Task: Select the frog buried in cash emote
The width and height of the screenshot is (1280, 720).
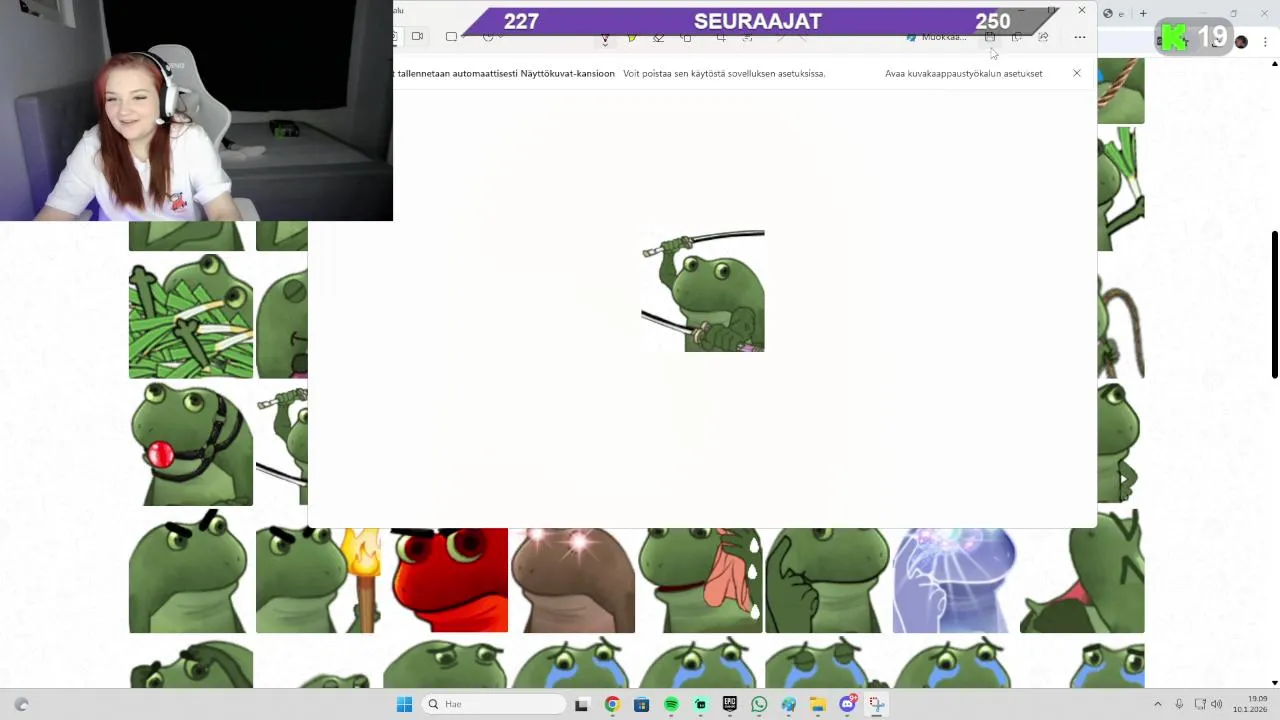Action: (191, 316)
